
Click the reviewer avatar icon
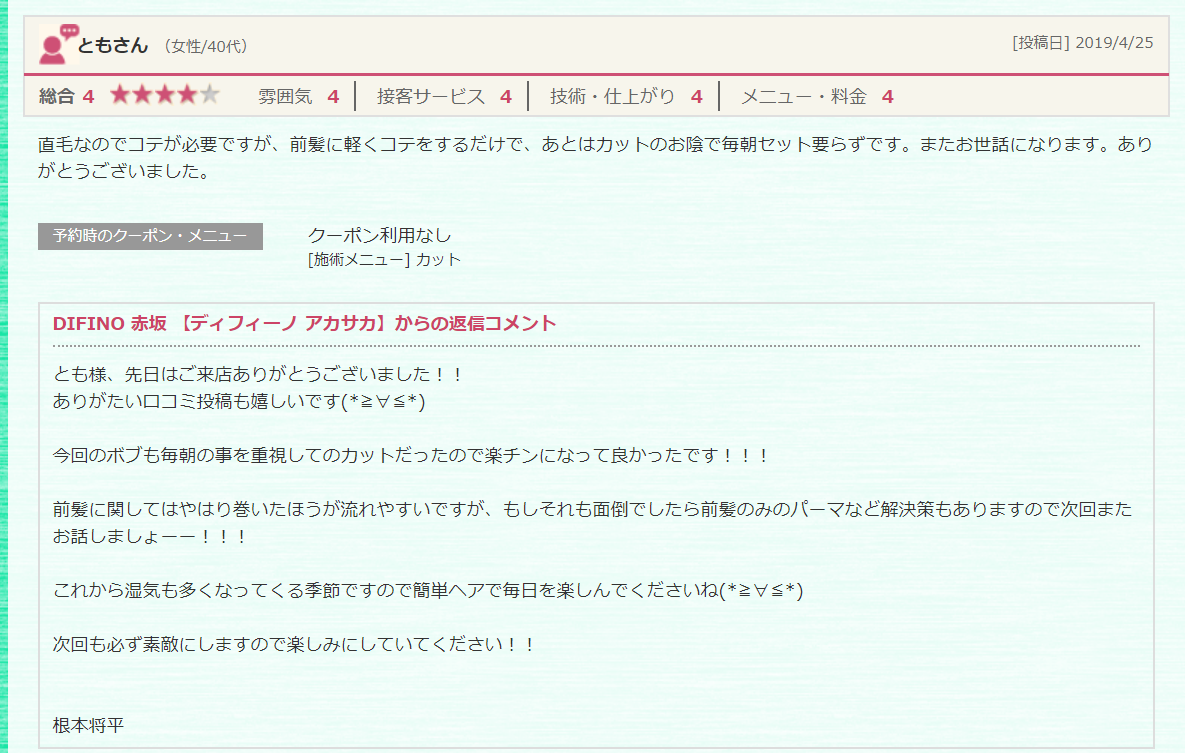coord(57,44)
